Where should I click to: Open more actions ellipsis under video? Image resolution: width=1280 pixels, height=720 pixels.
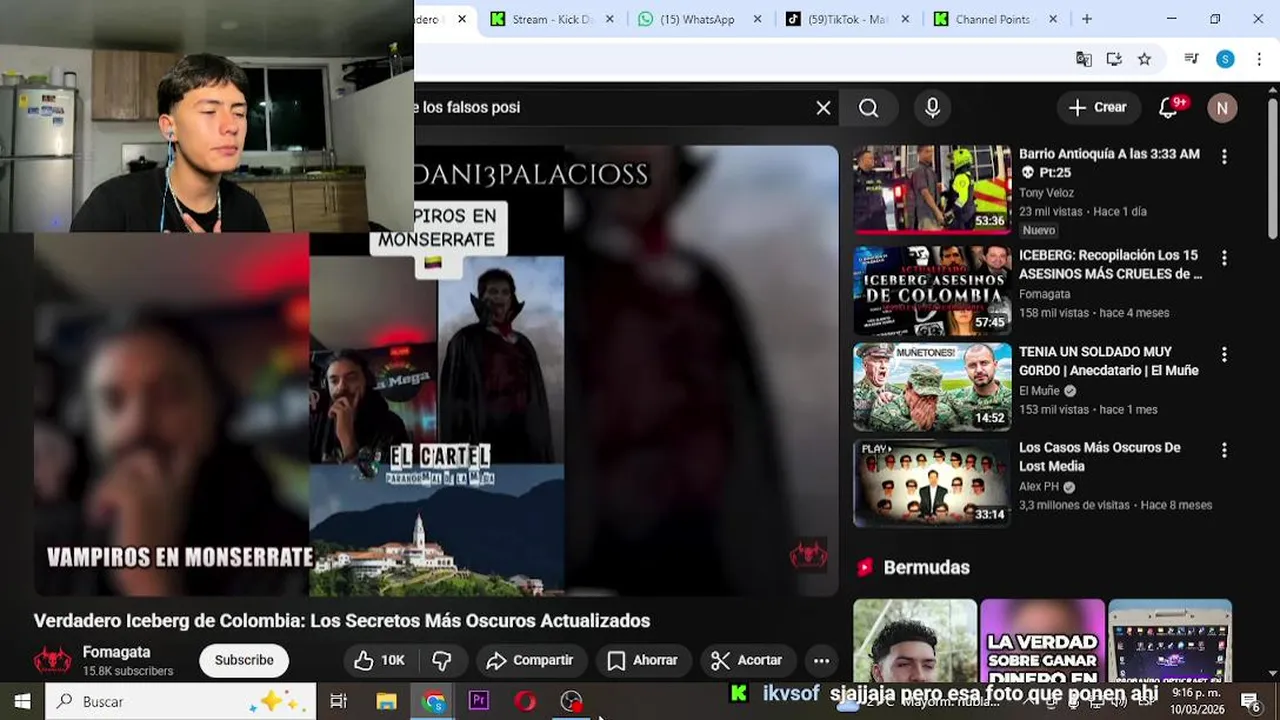[x=821, y=660]
